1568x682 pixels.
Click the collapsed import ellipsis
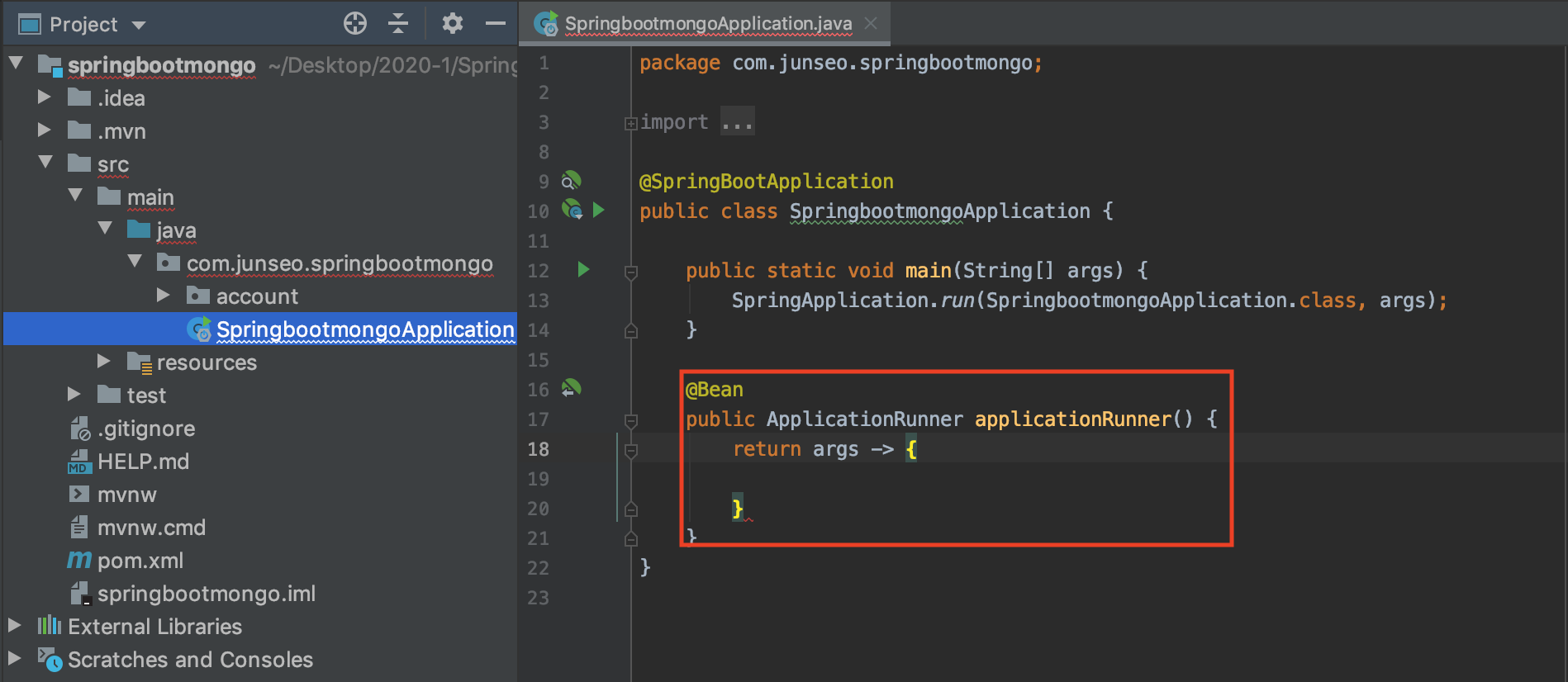[737, 122]
